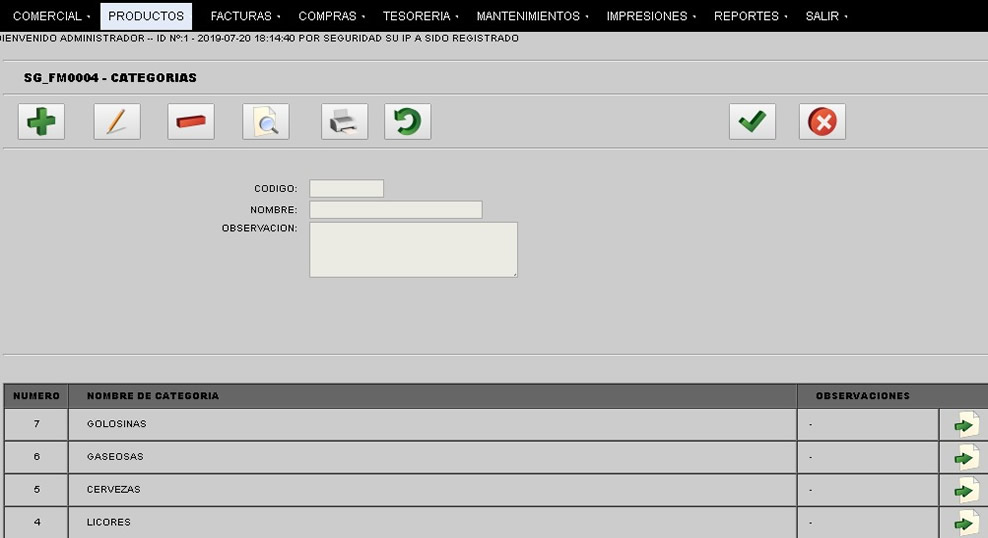The image size is (988, 538).
Task: Select CERVEZAS row using green arrow icon
Action: pos(966,490)
